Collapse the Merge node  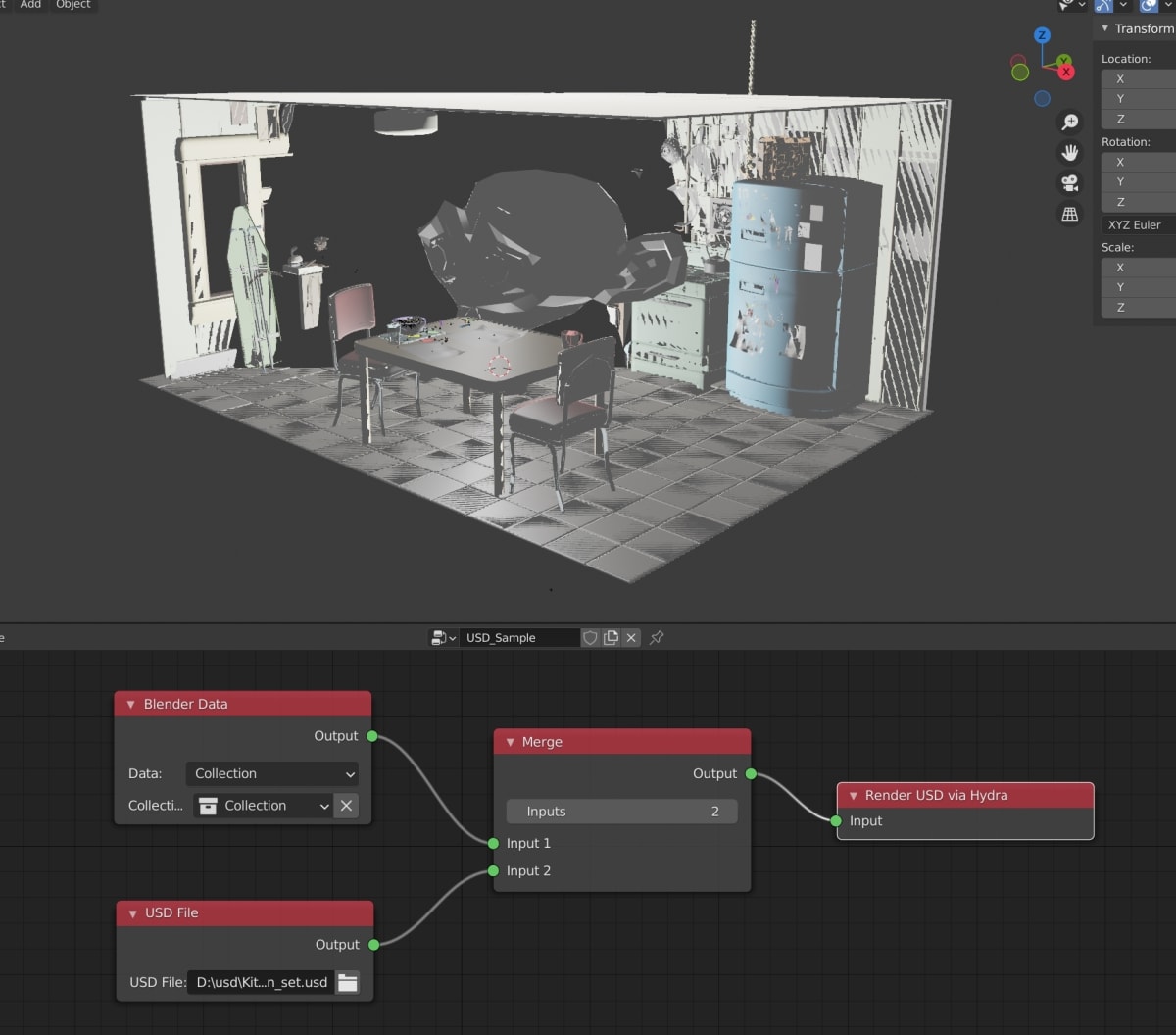tap(511, 742)
